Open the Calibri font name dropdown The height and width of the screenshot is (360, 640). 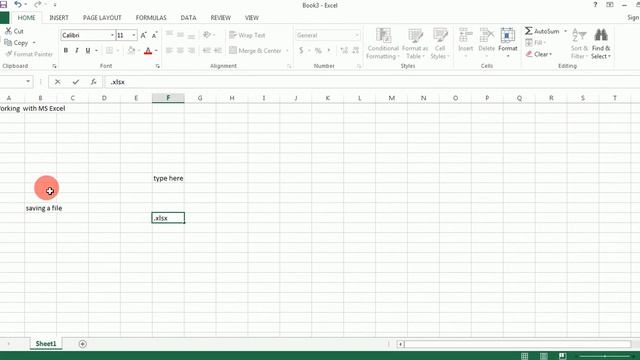pos(112,36)
